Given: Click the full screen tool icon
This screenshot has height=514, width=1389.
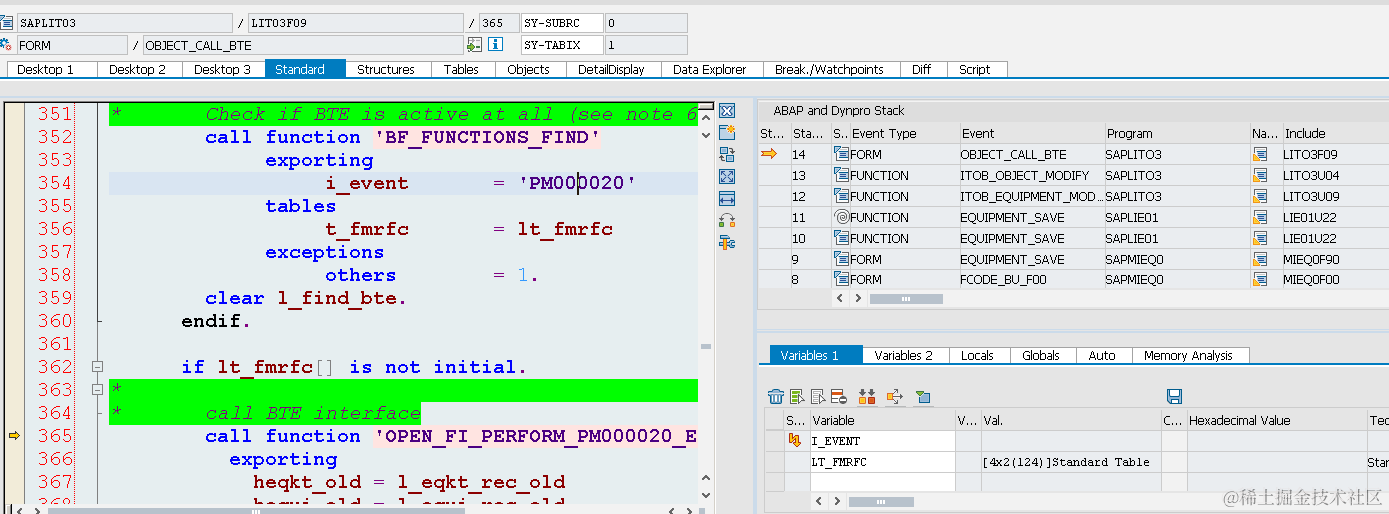Looking at the screenshot, I should click(727, 176).
